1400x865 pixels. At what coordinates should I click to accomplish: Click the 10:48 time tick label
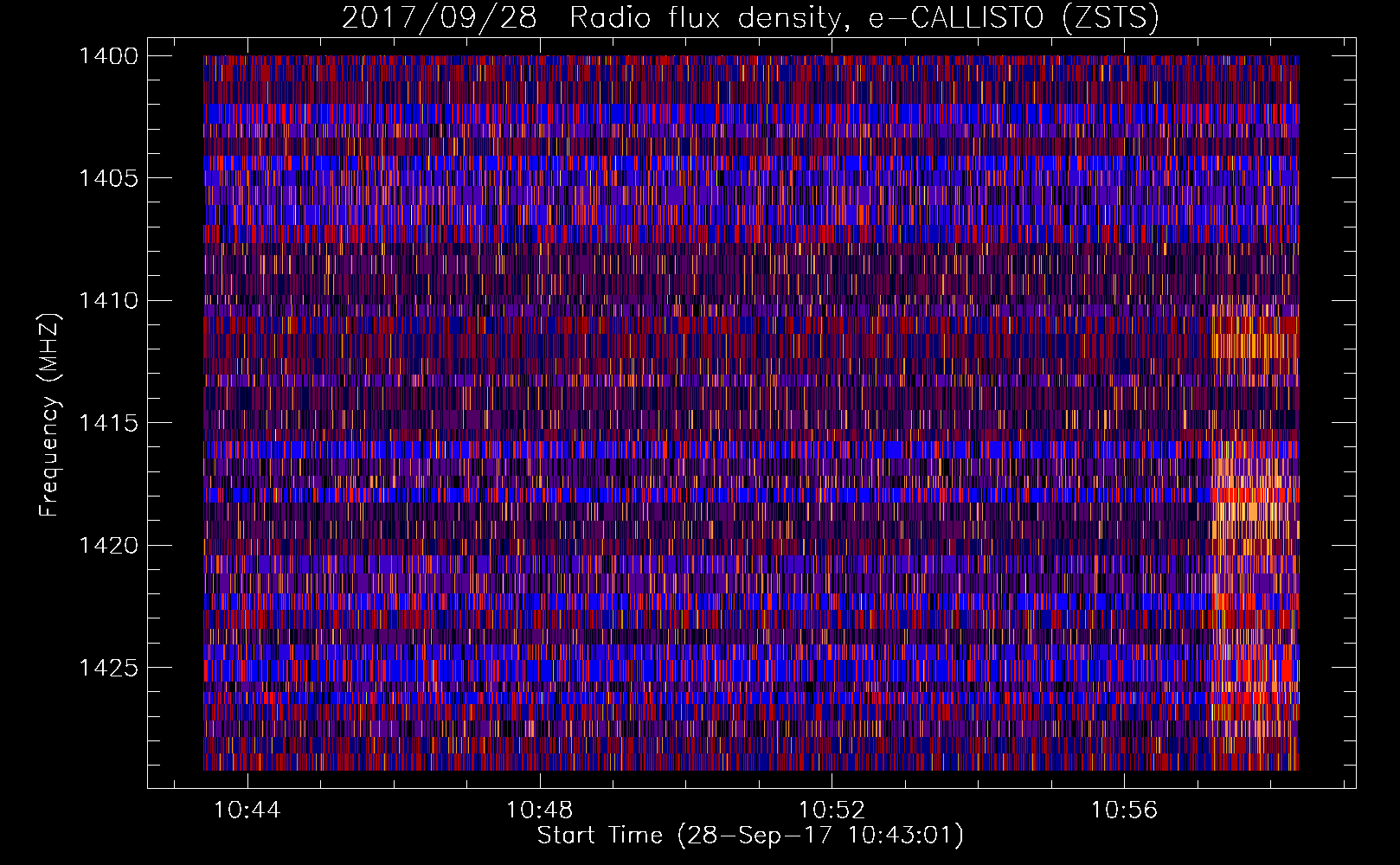[x=540, y=811]
